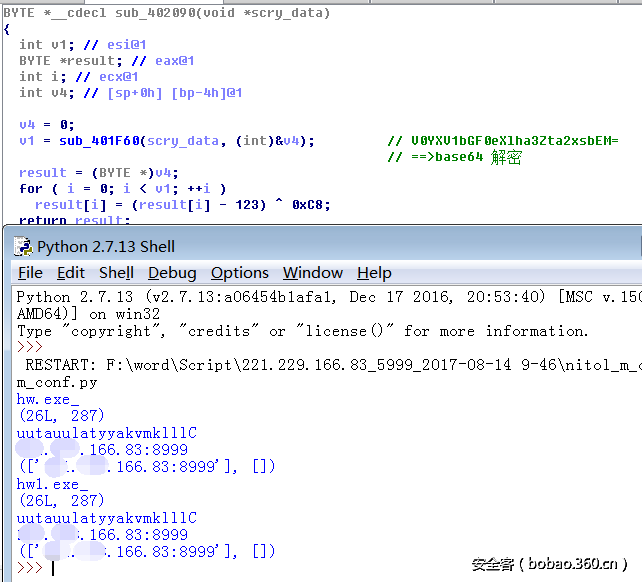This screenshot has height=582, width=642.
Task: Click the '==>base64' comment line
Action: [x=454, y=157]
